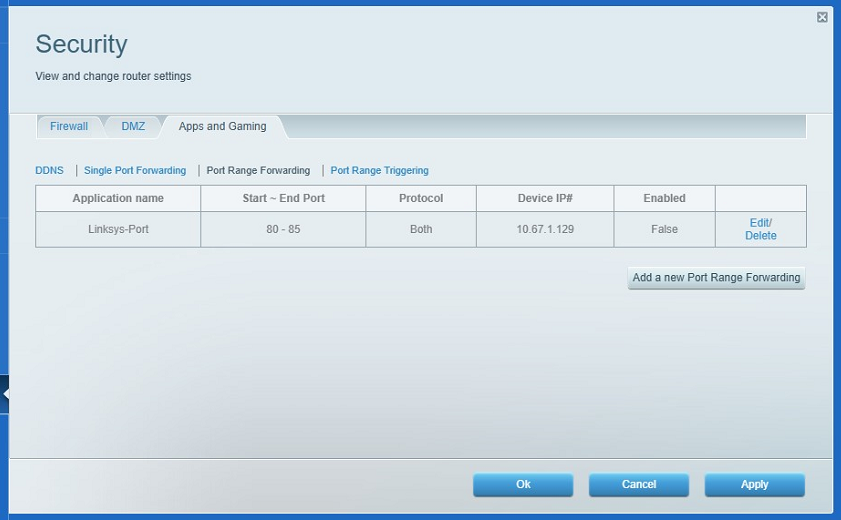Select the Start ~ End Port header
Image resolution: width=841 pixels, height=520 pixels.
283,198
